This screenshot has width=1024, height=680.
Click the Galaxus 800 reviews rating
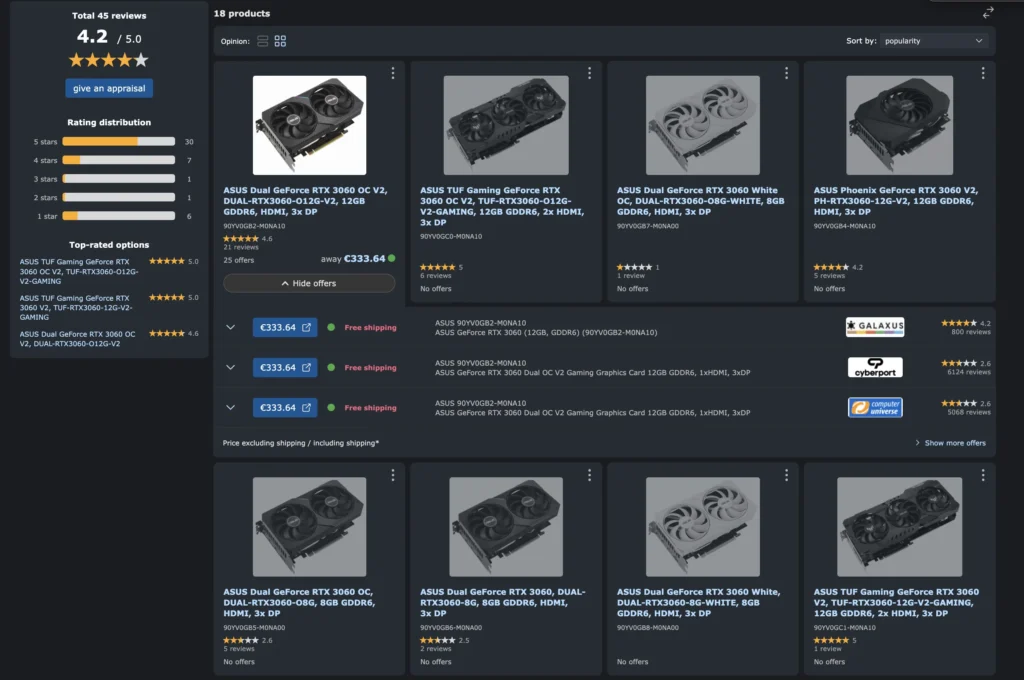[966, 327]
